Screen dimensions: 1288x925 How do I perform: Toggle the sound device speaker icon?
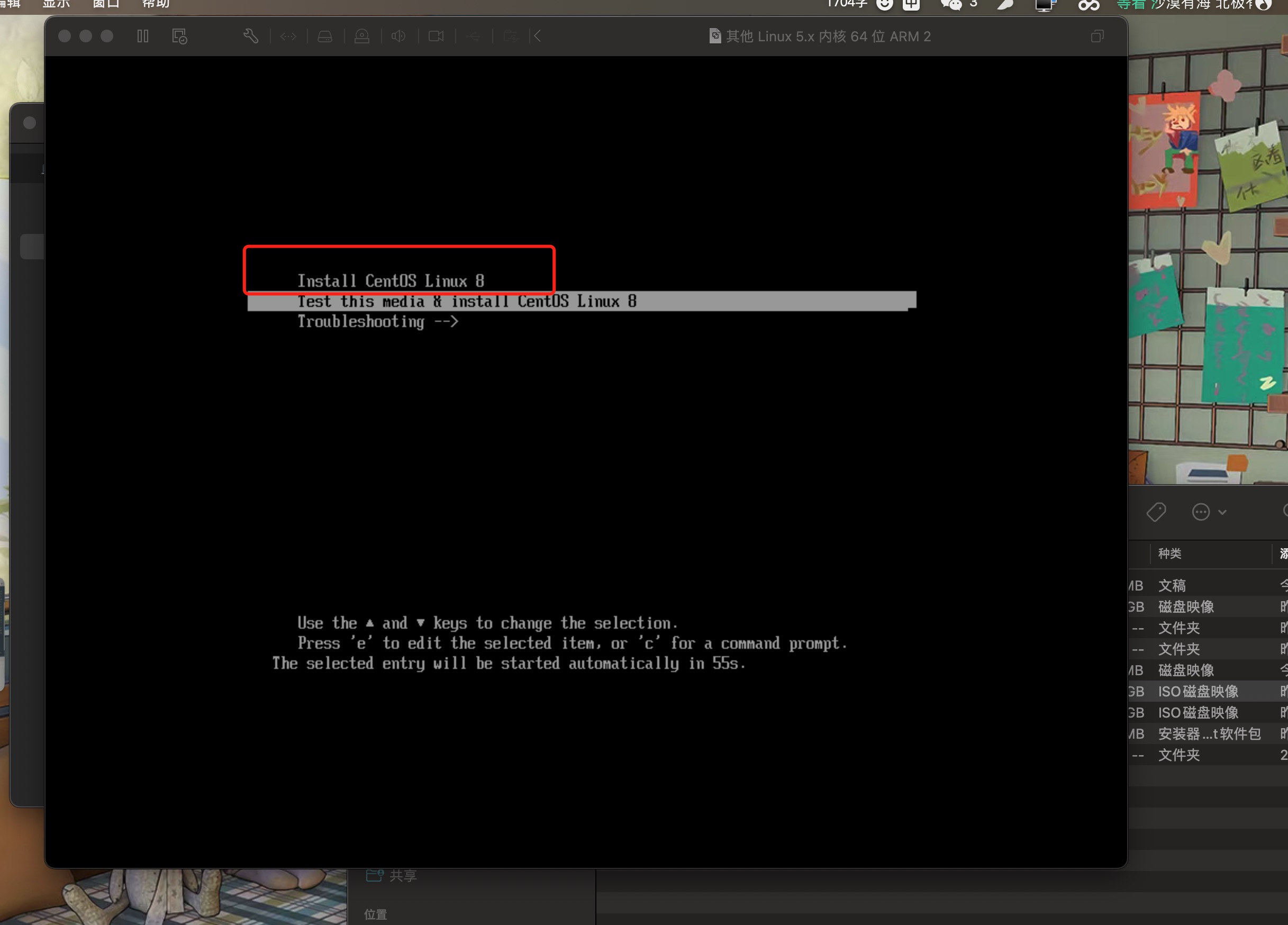click(x=398, y=37)
